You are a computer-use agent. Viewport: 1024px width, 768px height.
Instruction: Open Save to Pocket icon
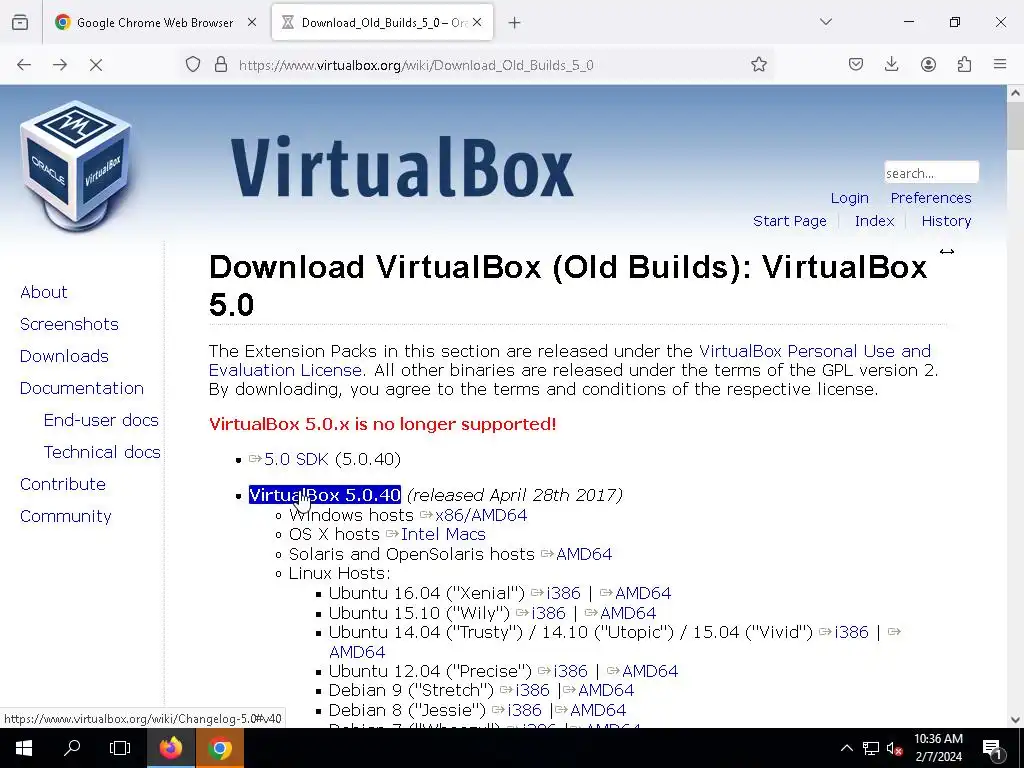point(856,64)
